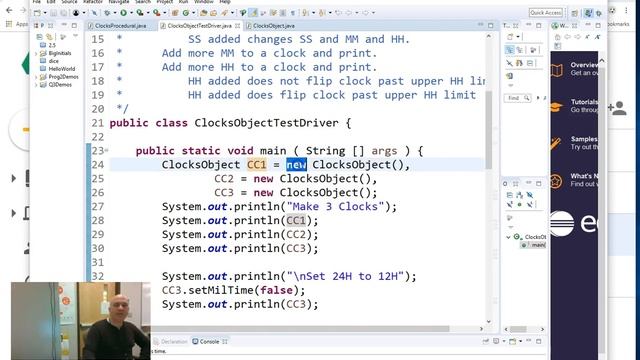Click the Open Type icon

(204, 13)
